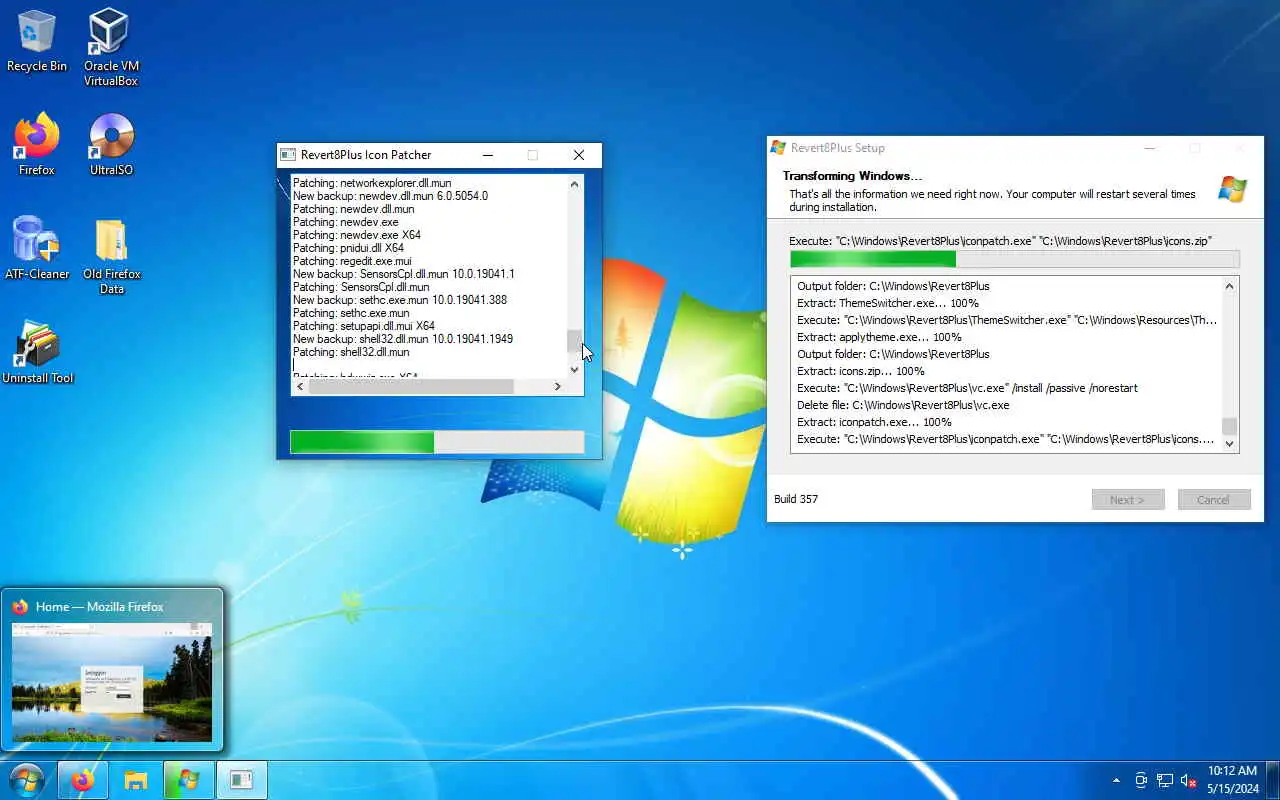This screenshot has height=800, width=1280.
Task: Click the Icon Patcher log scroll-down arrow
Action: [575, 369]
